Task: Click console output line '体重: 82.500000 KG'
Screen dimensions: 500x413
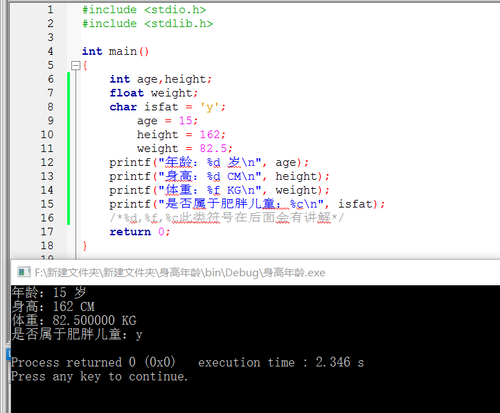Action: (74, 320)
